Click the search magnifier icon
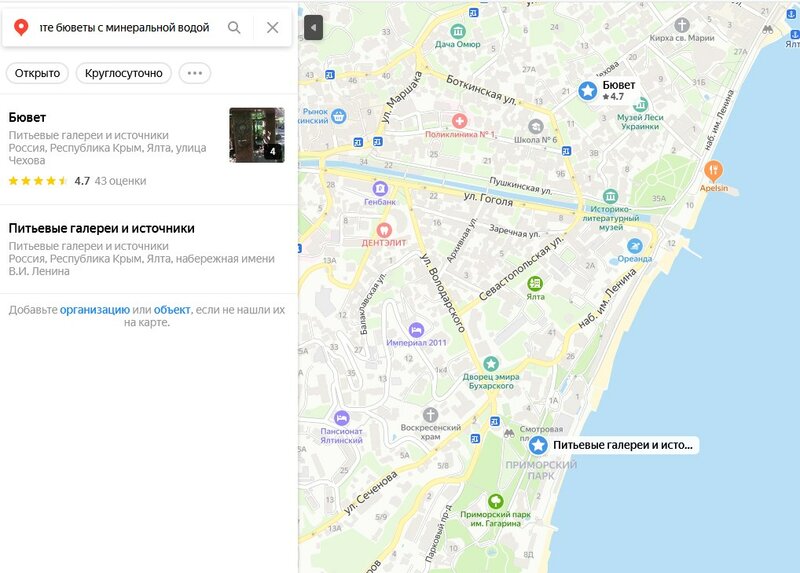800x573 pixels. pos(234,28)
